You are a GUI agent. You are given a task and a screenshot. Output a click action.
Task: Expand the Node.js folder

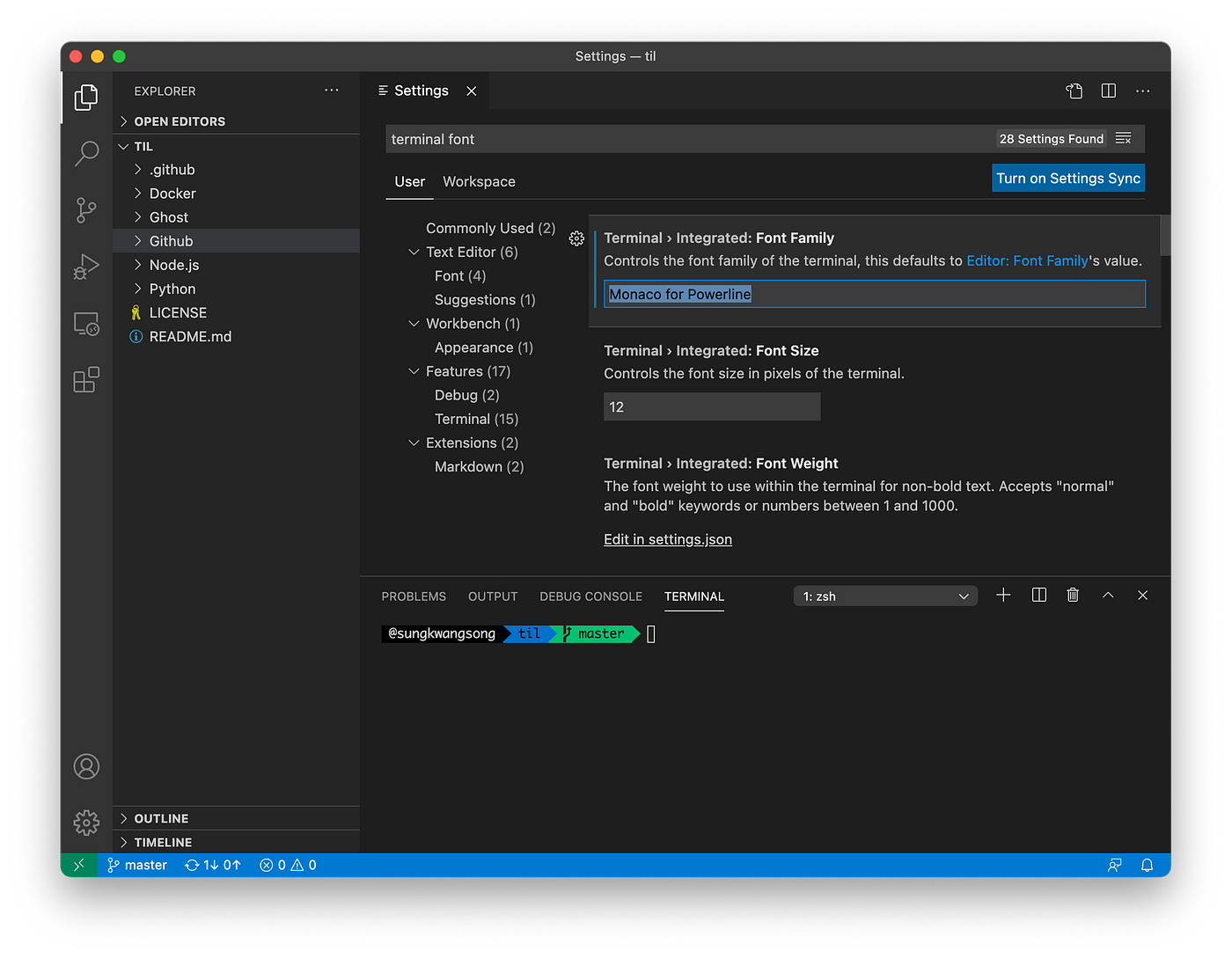236,265
